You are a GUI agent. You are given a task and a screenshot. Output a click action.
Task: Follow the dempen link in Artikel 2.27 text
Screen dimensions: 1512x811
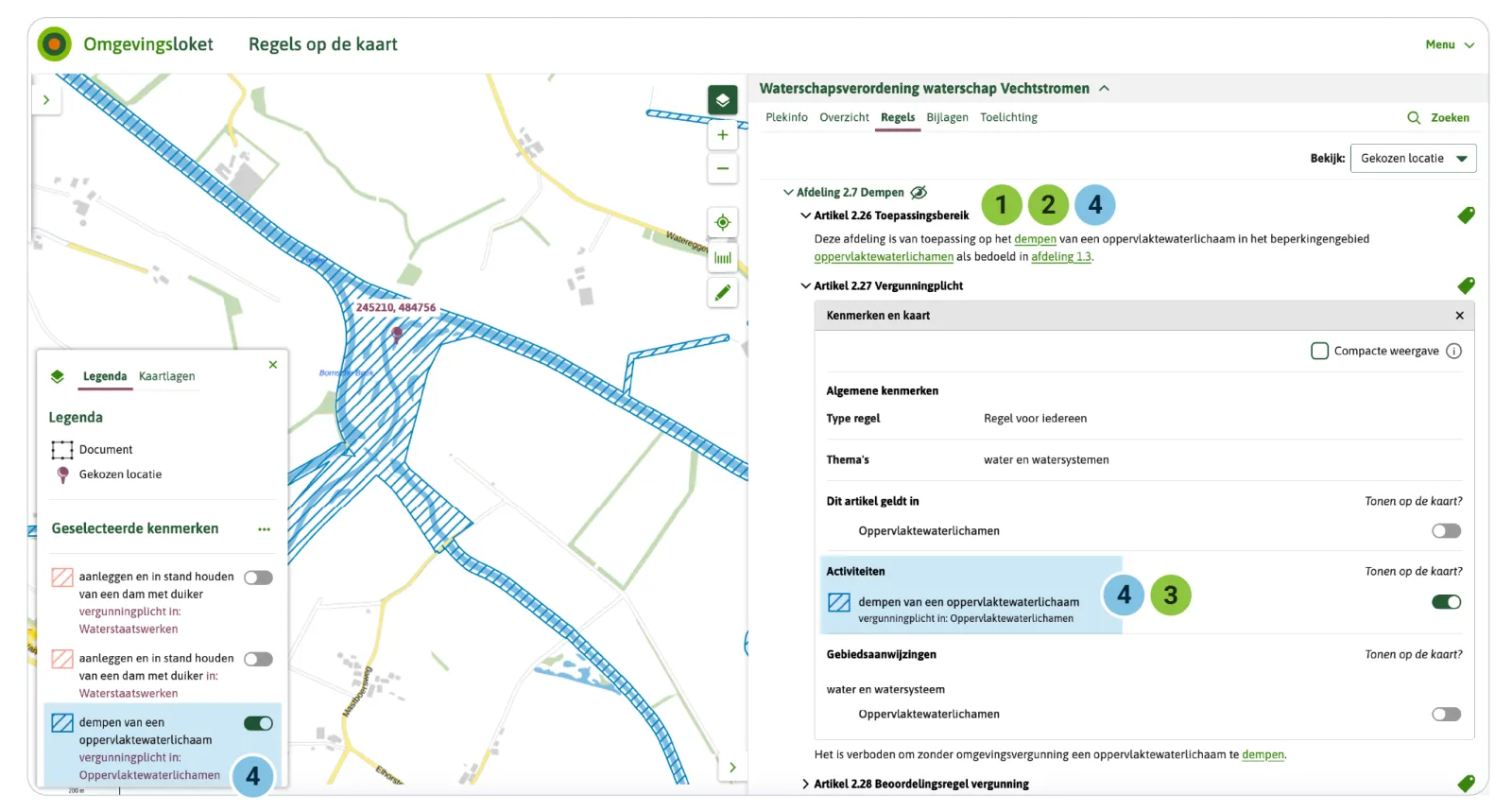(x=1263, y=754)
